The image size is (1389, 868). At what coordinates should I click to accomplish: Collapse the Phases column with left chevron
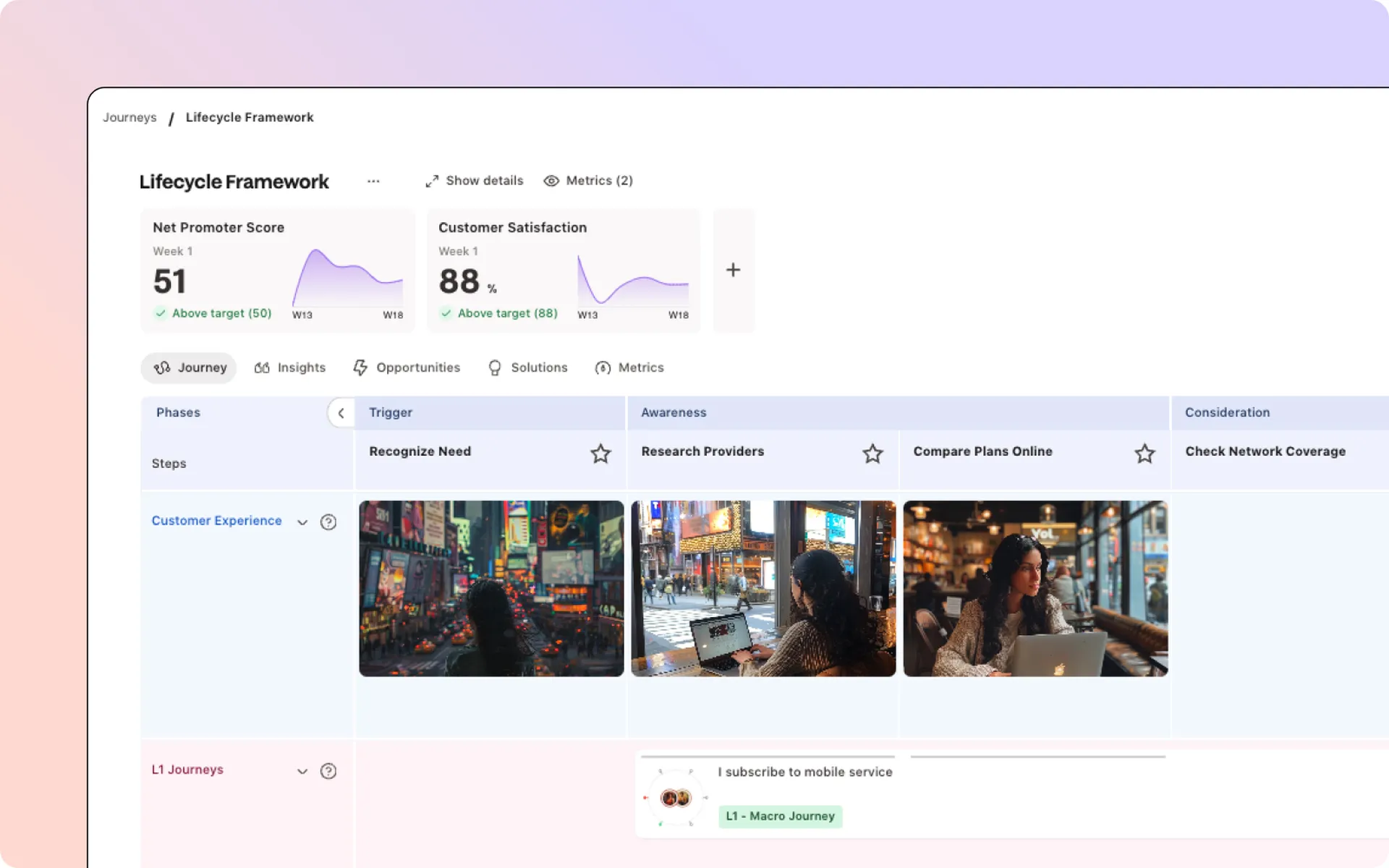point(341,413)
